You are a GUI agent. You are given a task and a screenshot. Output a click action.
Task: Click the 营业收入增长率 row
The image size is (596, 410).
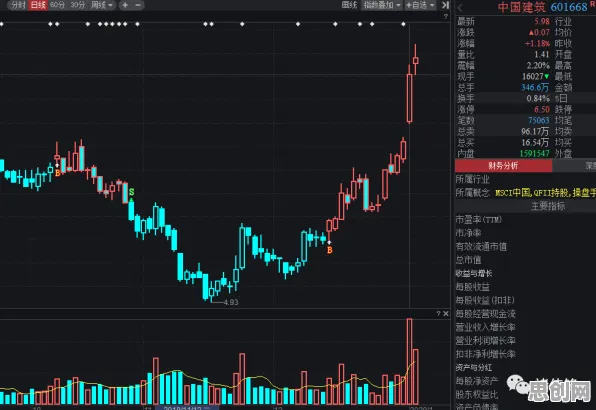485,327
